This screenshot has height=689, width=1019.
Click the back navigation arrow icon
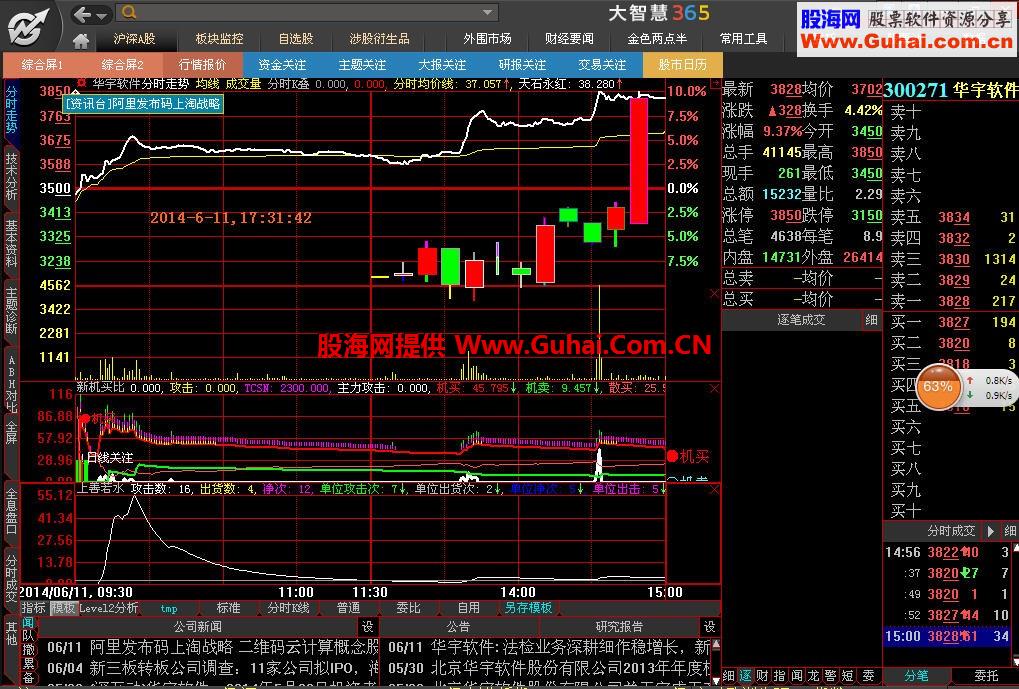(x=81, y=13)
